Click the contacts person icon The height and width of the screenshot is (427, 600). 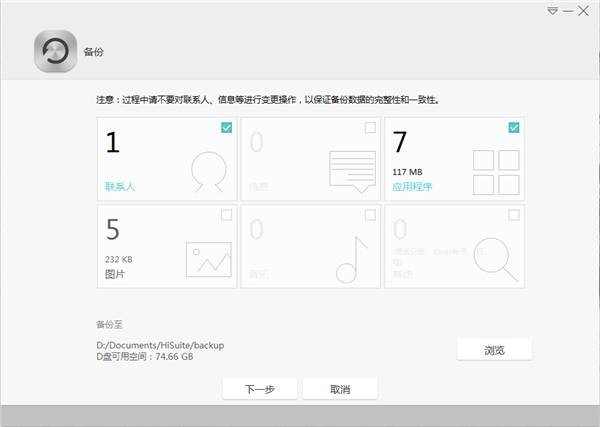point(208,172)
